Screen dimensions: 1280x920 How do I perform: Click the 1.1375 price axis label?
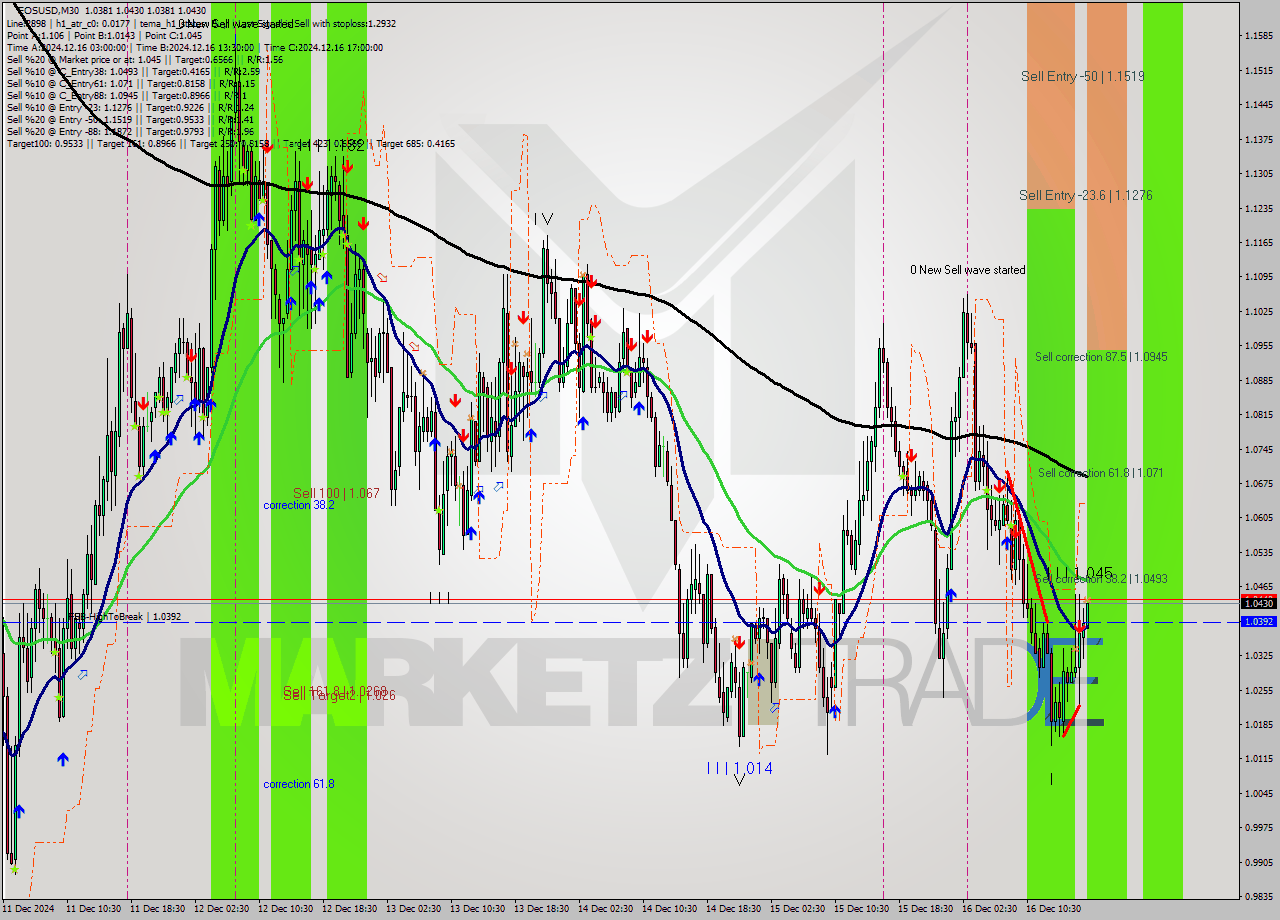click(1259, 139)
